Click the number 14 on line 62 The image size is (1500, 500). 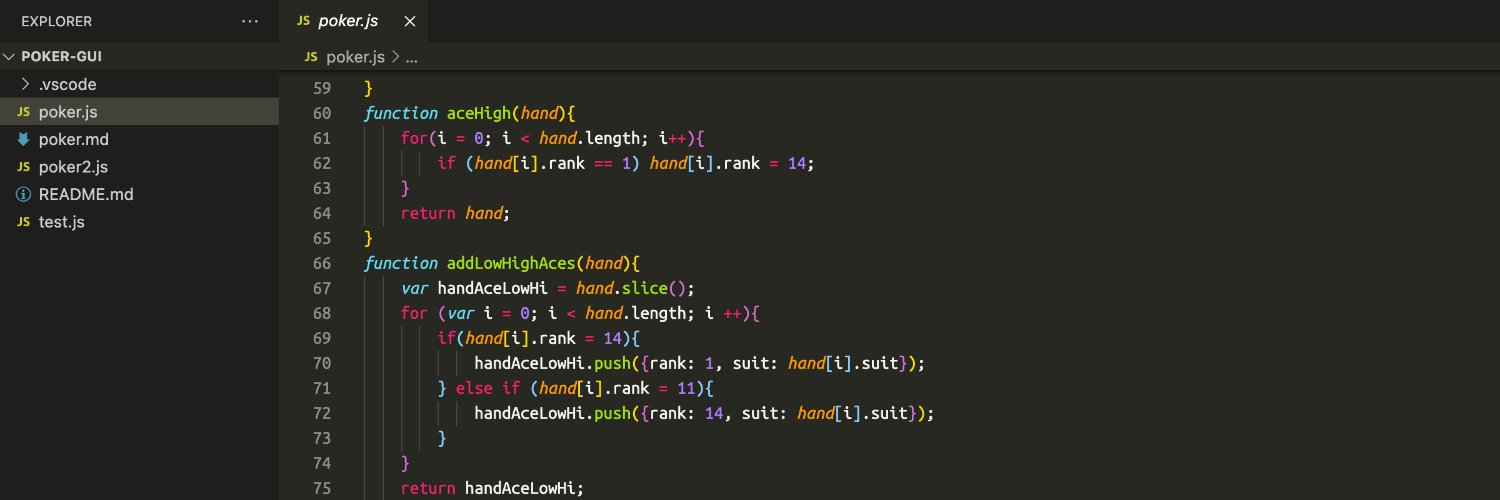pyautogui.click(x=797, y=163)
